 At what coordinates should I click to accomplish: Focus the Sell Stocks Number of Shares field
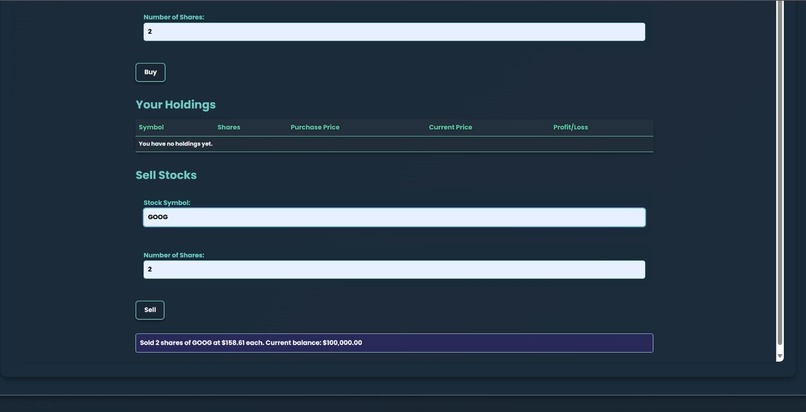point(394,270)
